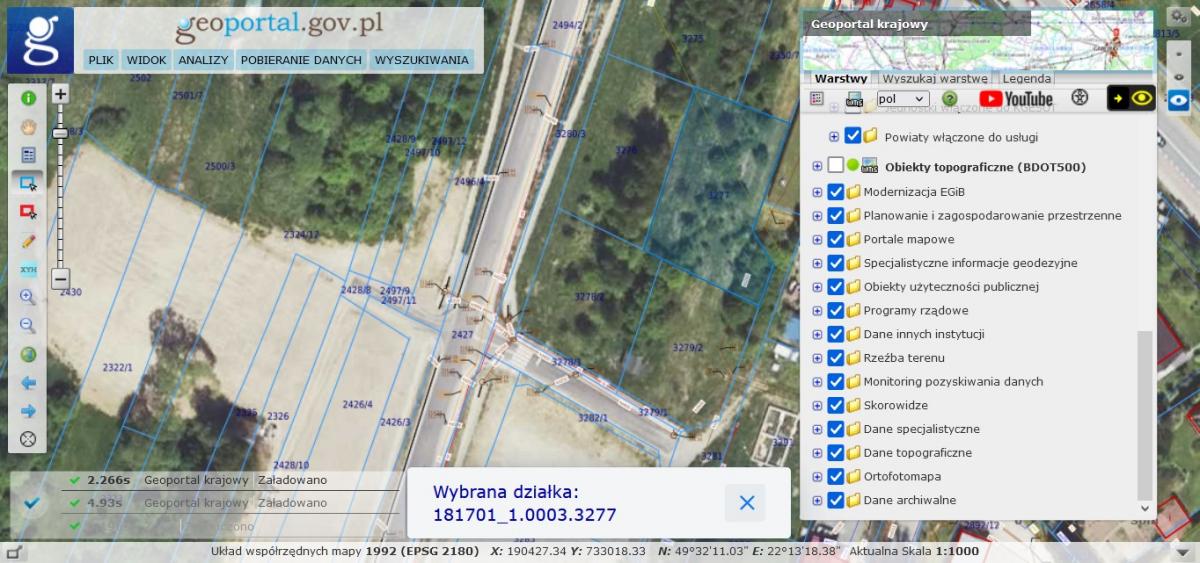The height and width of the screenshot is (563, 1200).
Task: Enable Obiekty topograficzne (BDOT500) checkbox
Action: pyautogui.click(x=835, y=167)
